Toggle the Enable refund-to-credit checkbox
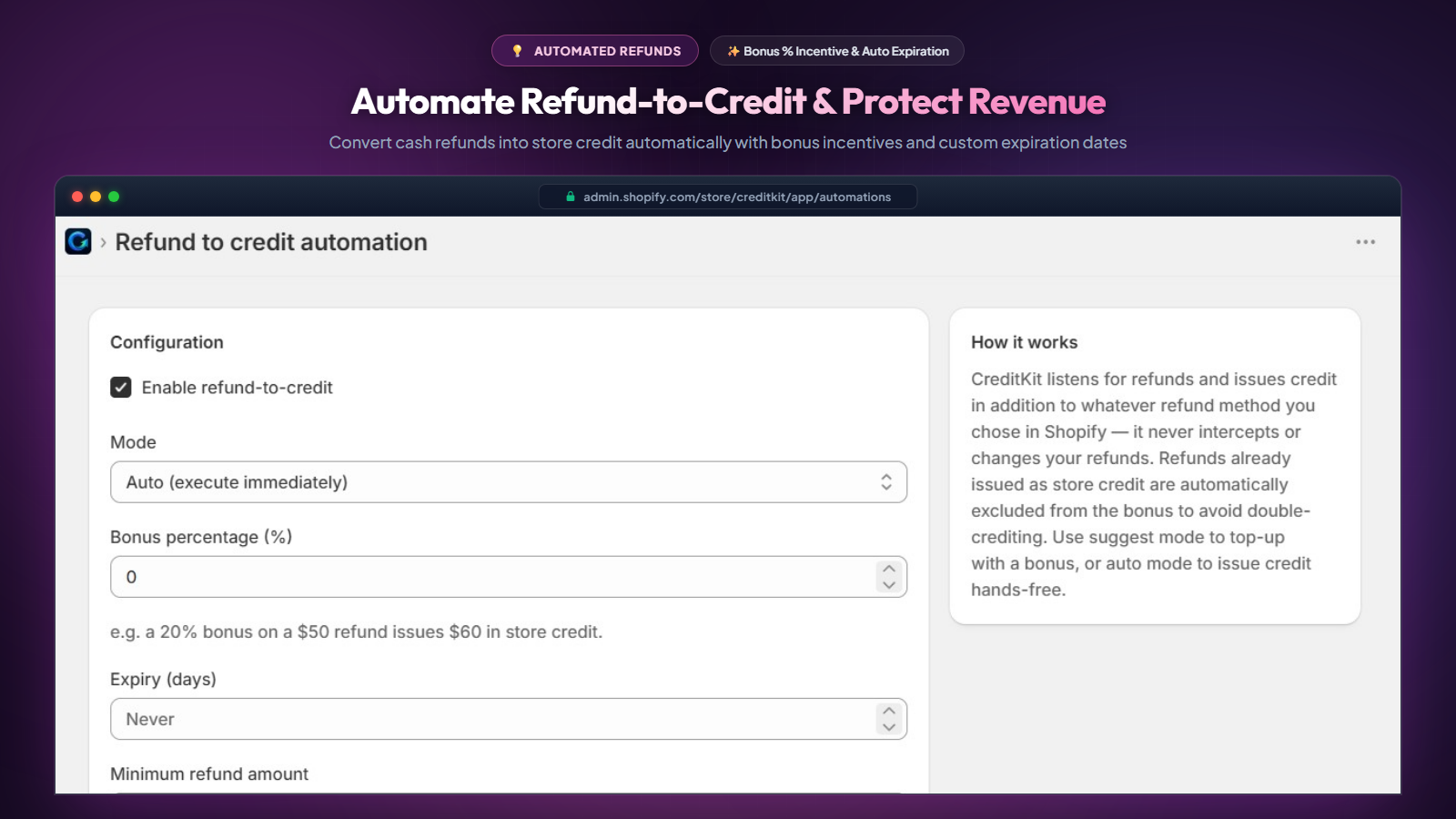Screen dimensions: 1456x819 click(121, 388)
